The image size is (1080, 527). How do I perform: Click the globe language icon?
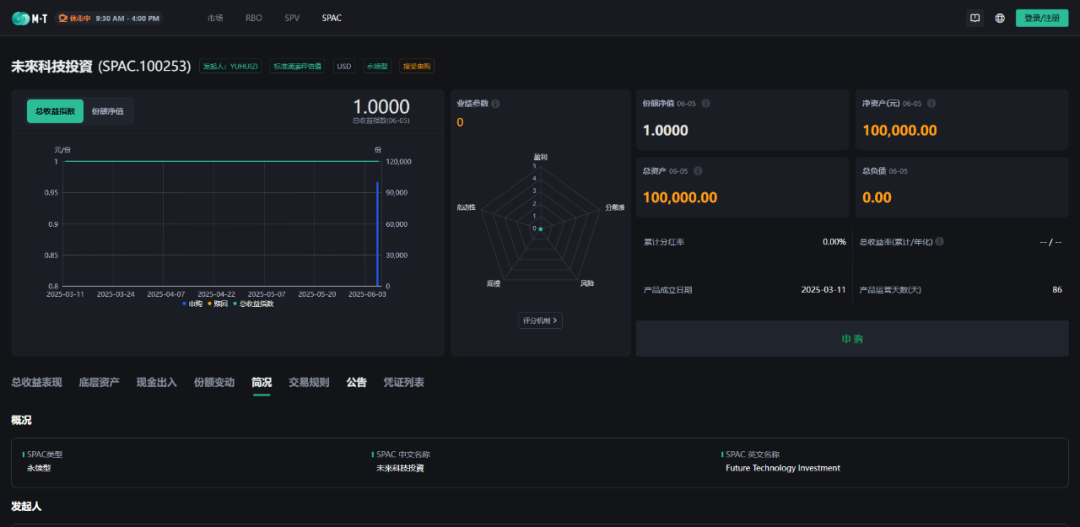point(1000,18)
